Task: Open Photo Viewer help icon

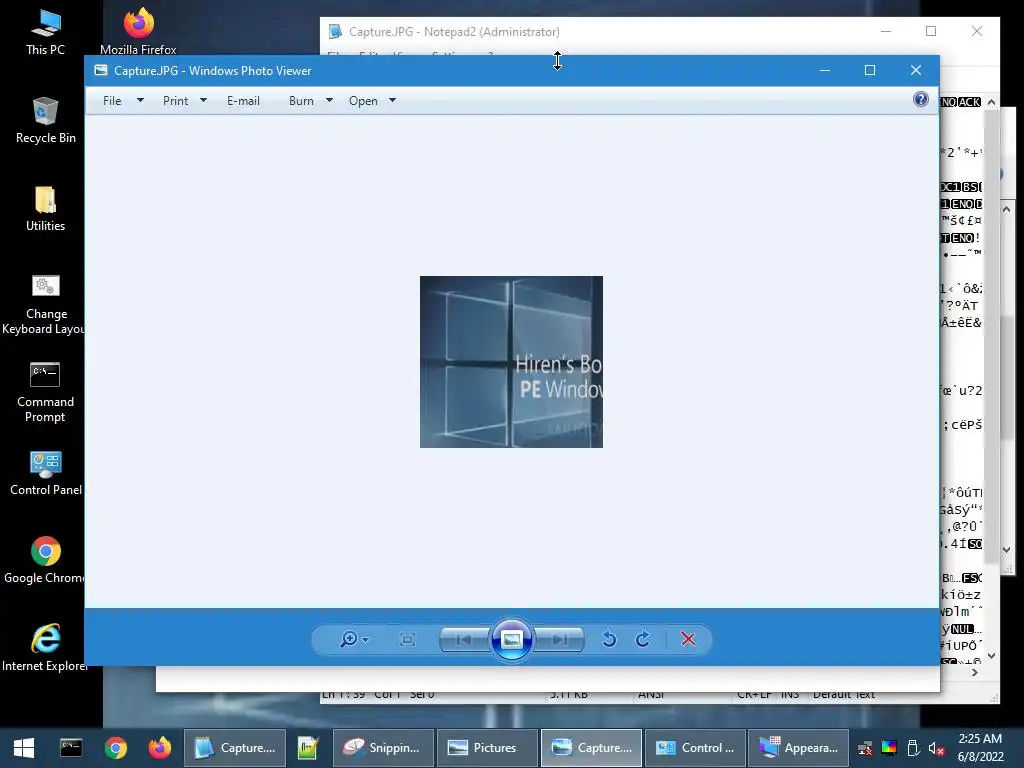Action: [920, 99]
